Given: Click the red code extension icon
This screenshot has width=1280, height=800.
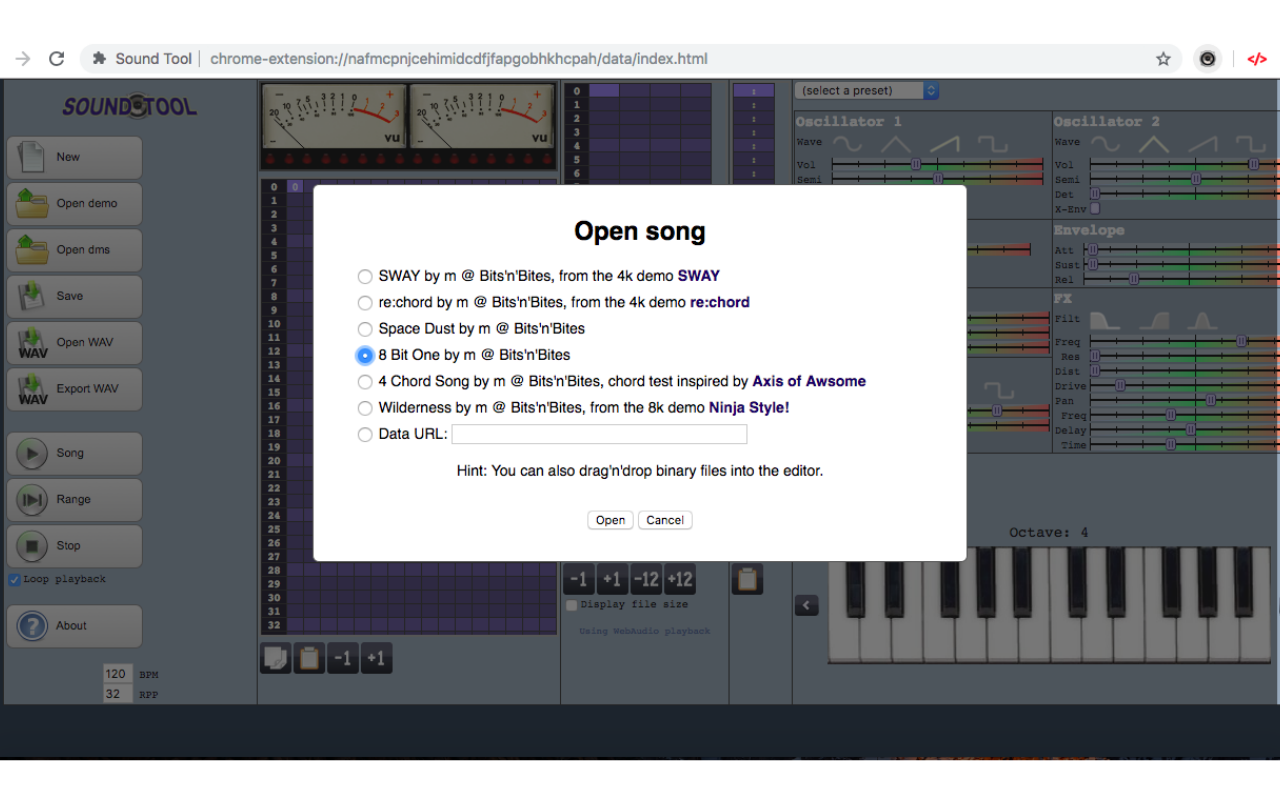Looking at the screenshot, I should (x=1257, y=59).
